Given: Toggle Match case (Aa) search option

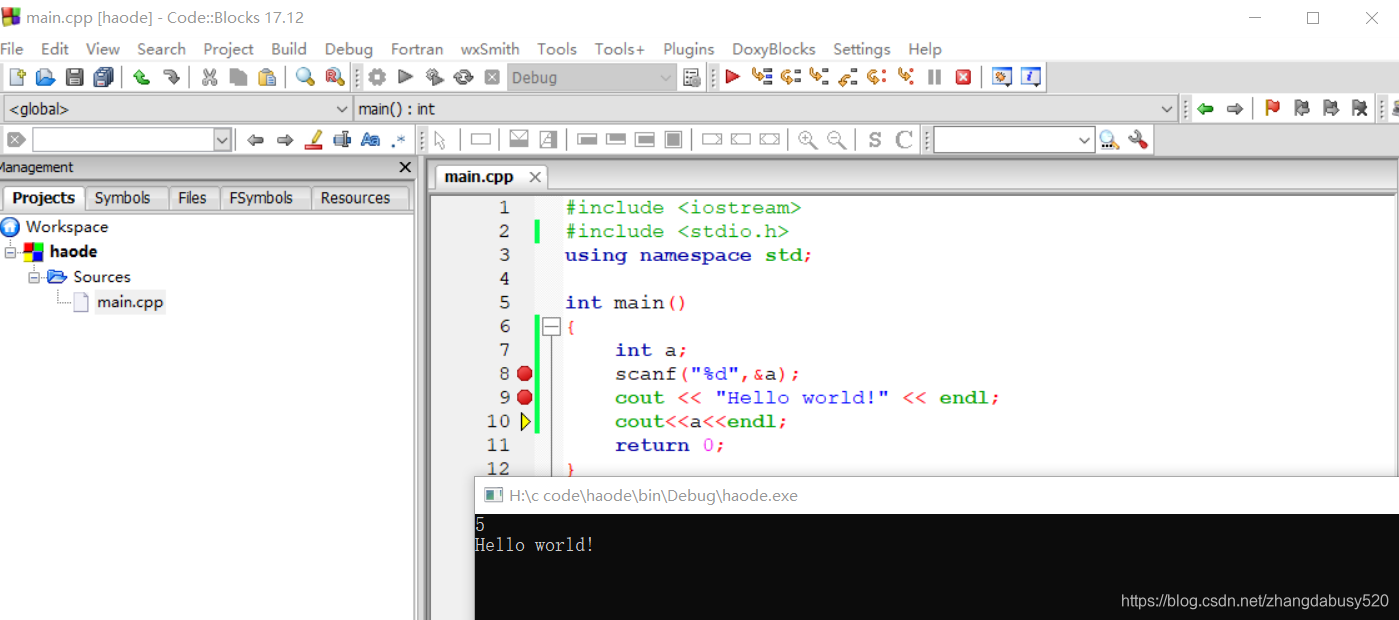Looking at the screenshot, I should [370, 140].
